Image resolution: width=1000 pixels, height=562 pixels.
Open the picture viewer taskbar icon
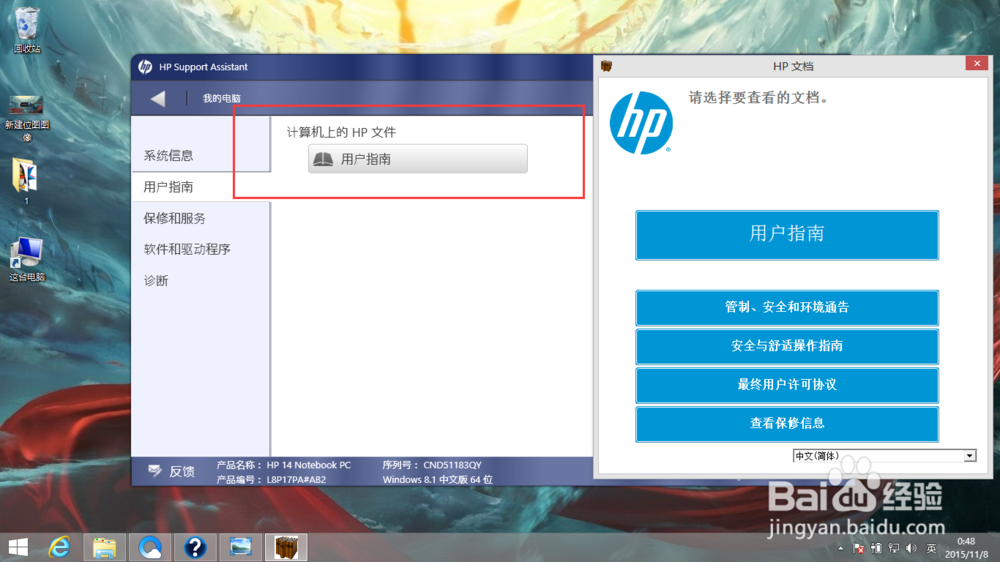pos(240,547)
